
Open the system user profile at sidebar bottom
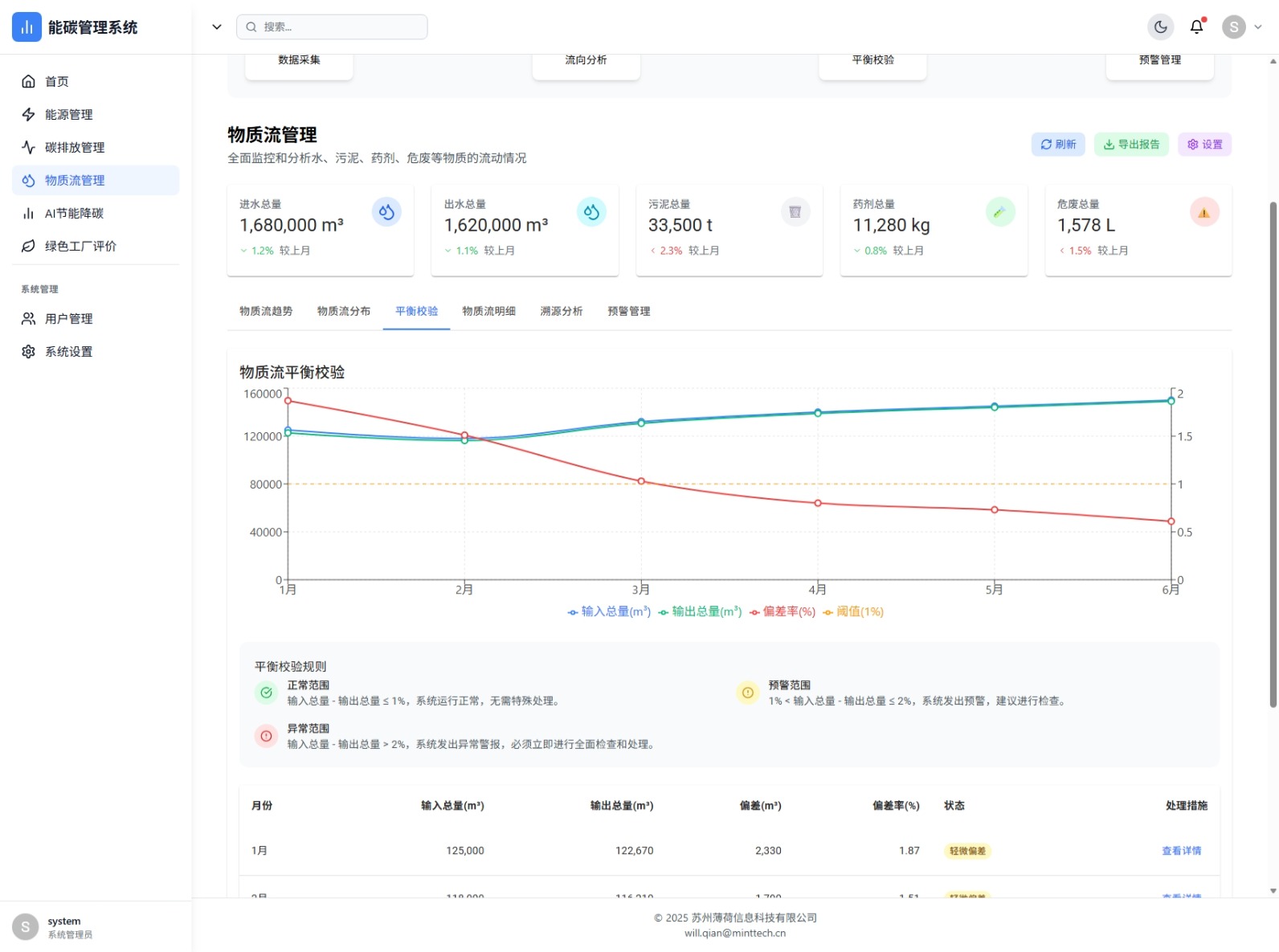(53, 927)
